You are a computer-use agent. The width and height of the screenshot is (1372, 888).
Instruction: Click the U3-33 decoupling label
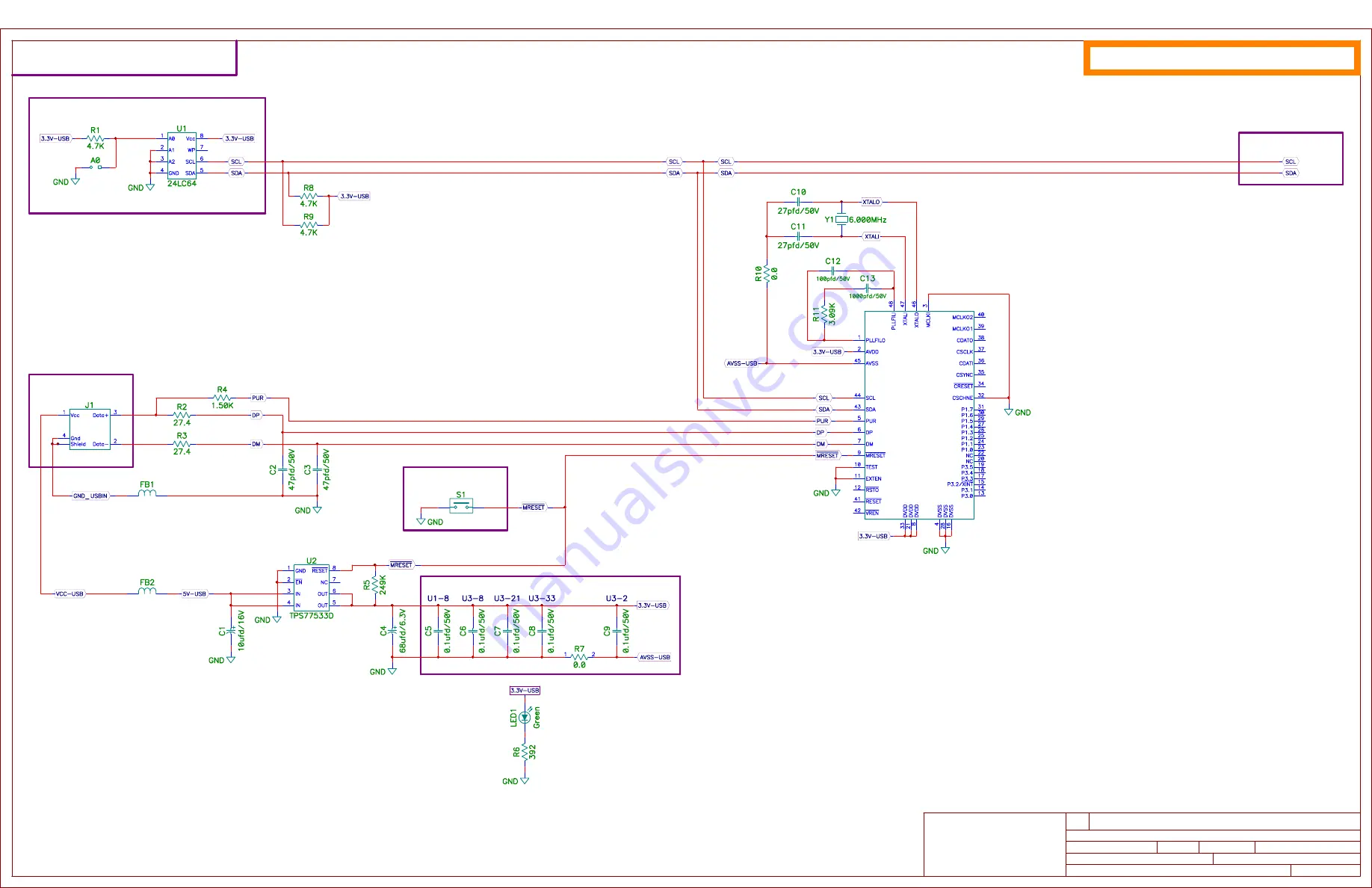(542, 599)
